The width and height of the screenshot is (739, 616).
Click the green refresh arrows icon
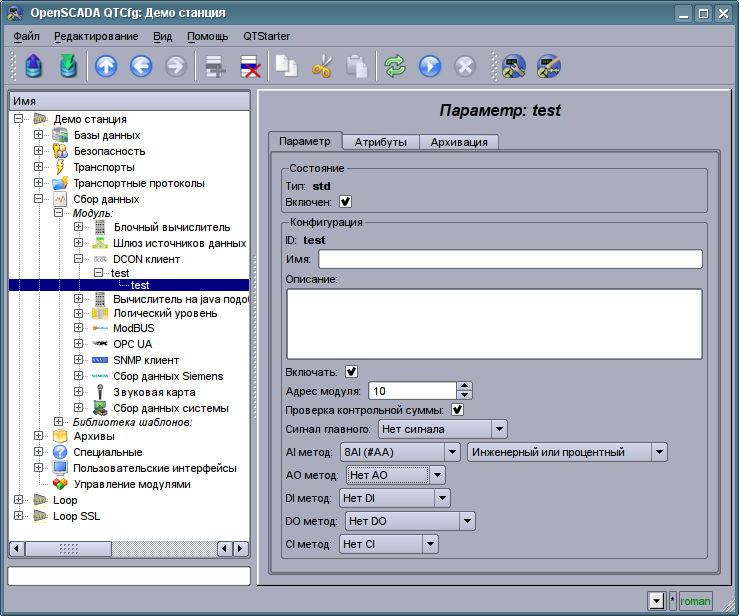395,67
